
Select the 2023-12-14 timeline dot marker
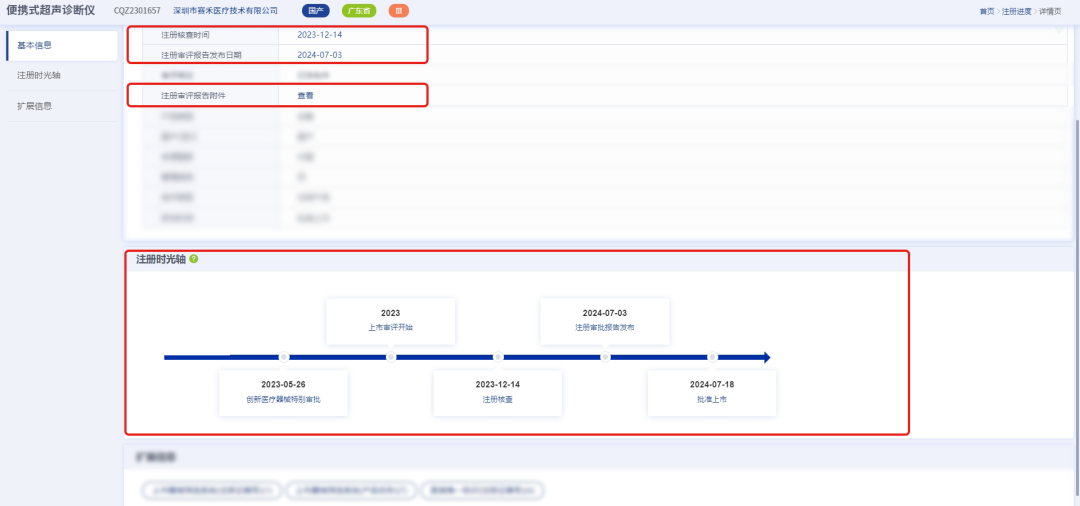(498, 357)
